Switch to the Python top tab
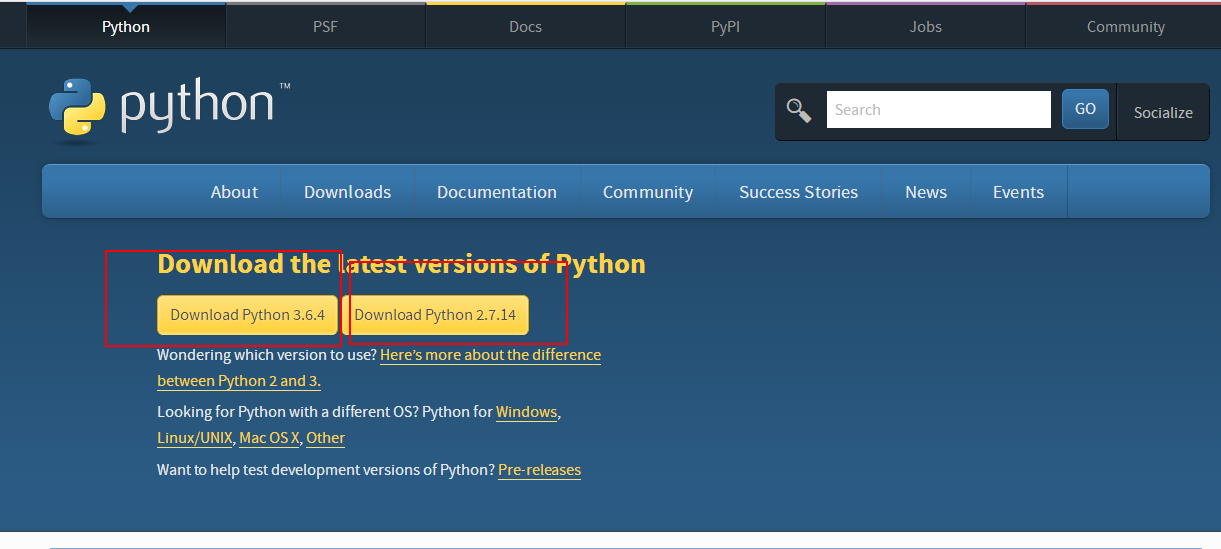 126,27
